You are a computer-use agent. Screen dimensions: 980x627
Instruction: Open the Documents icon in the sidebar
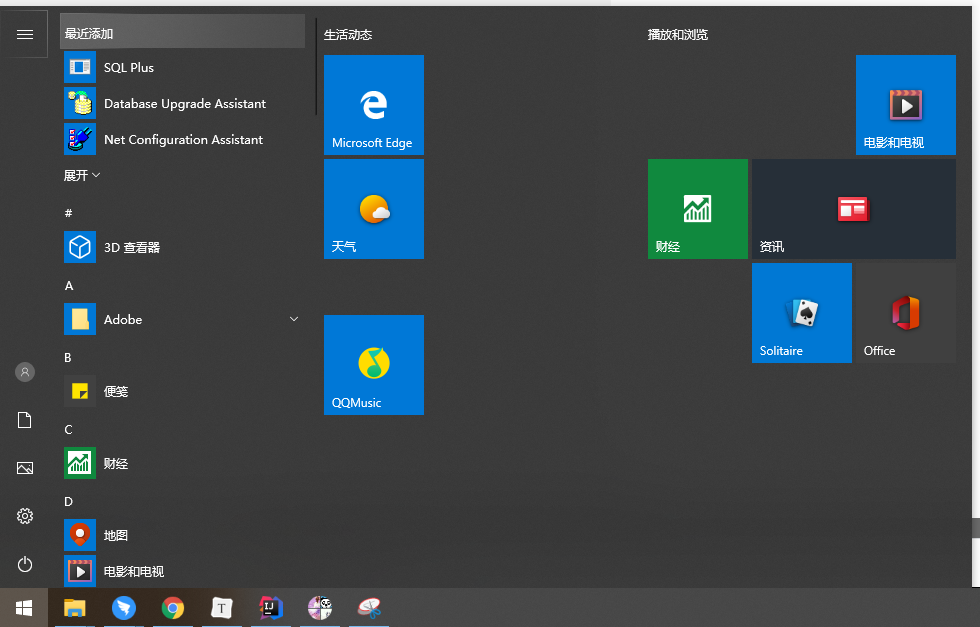pyautogui.click(x=24, y=420)
